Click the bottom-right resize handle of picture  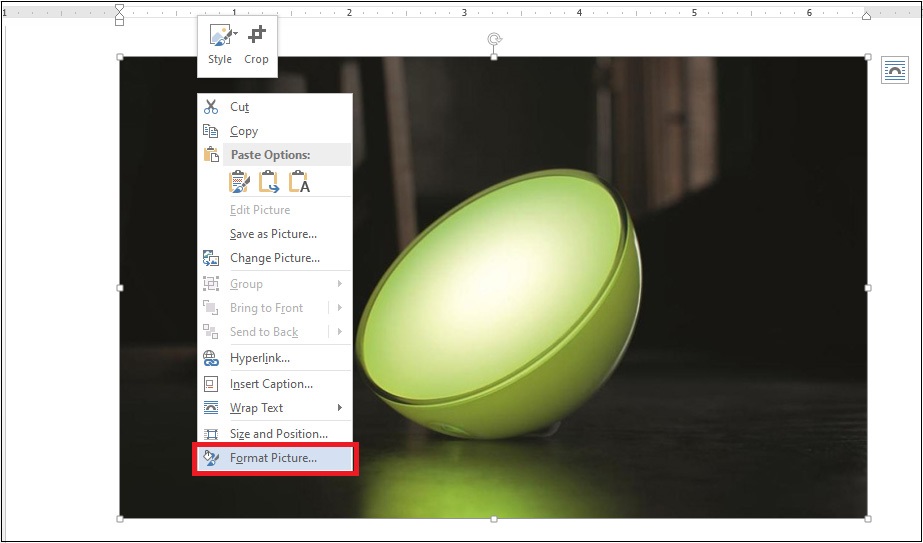pyautogui.click(x=867, y=519)
